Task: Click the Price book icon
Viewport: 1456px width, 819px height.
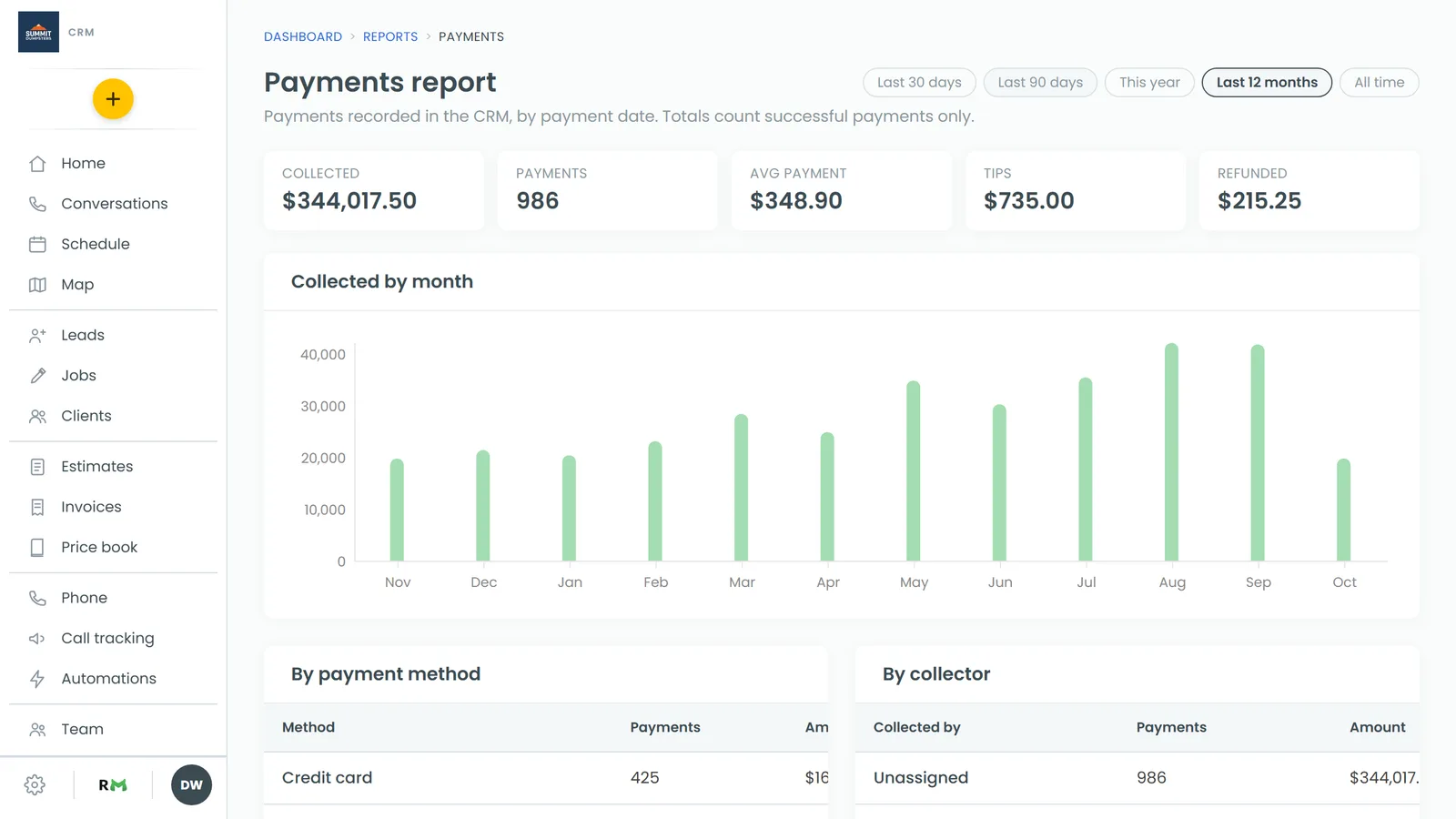Action: coord(37,548)
